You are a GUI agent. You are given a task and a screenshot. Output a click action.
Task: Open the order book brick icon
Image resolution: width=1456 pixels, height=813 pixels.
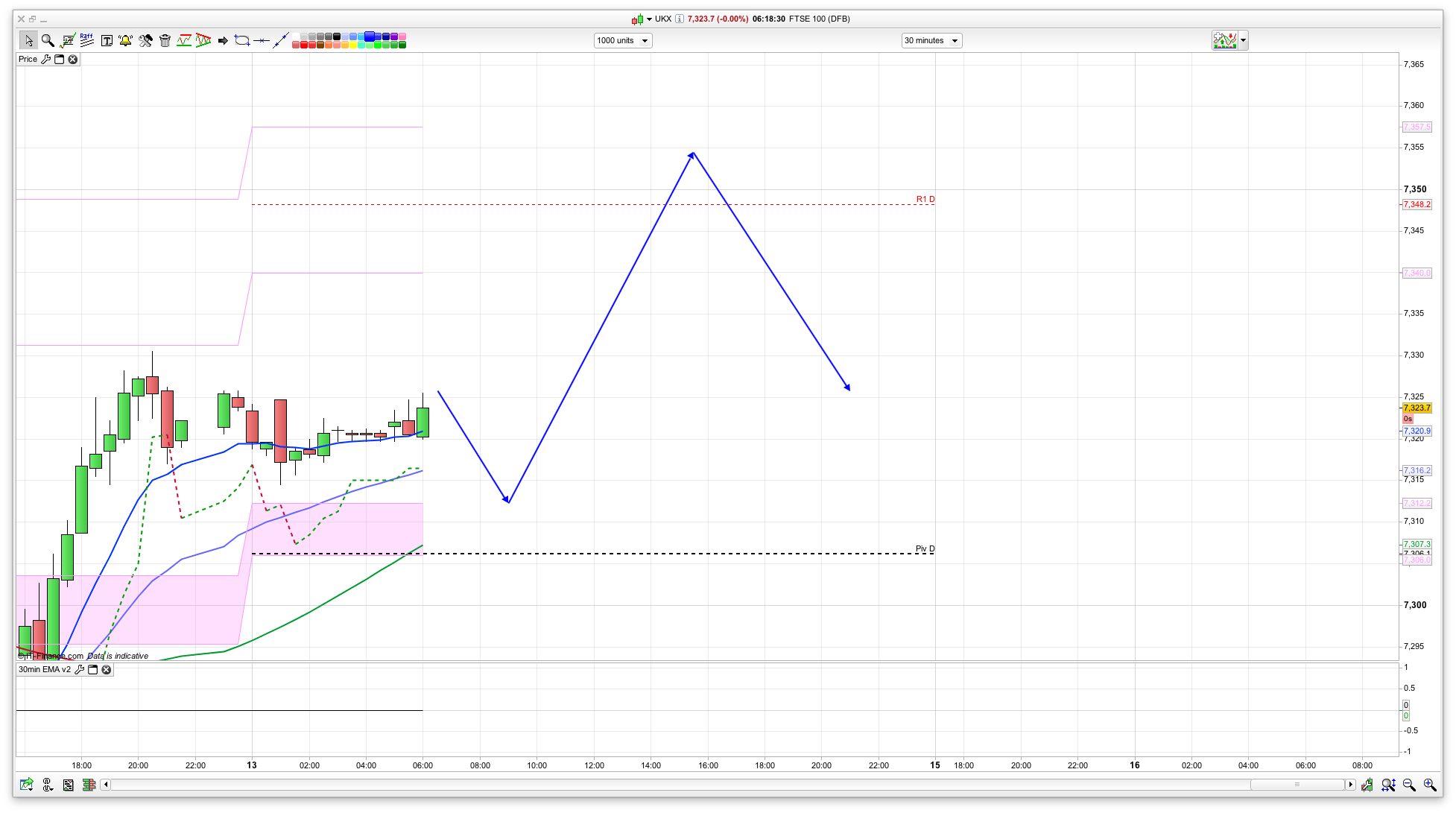coord(89,785)
